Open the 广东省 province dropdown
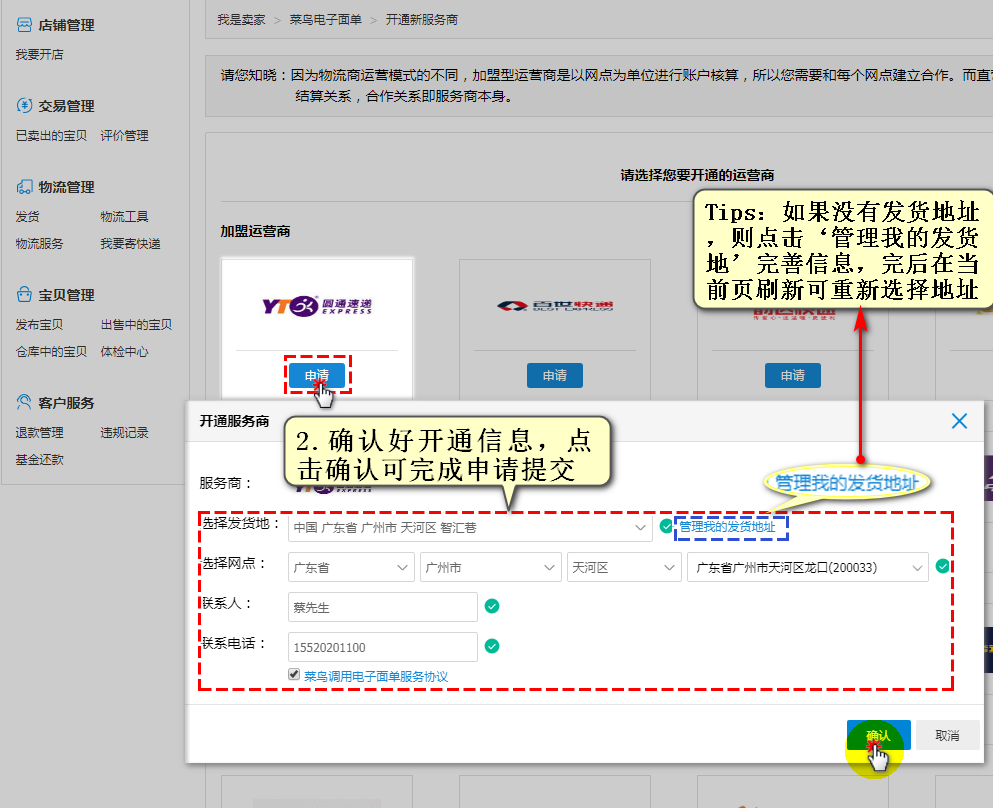This screenshot has width=993, height=808. click(x=351, y=567)
